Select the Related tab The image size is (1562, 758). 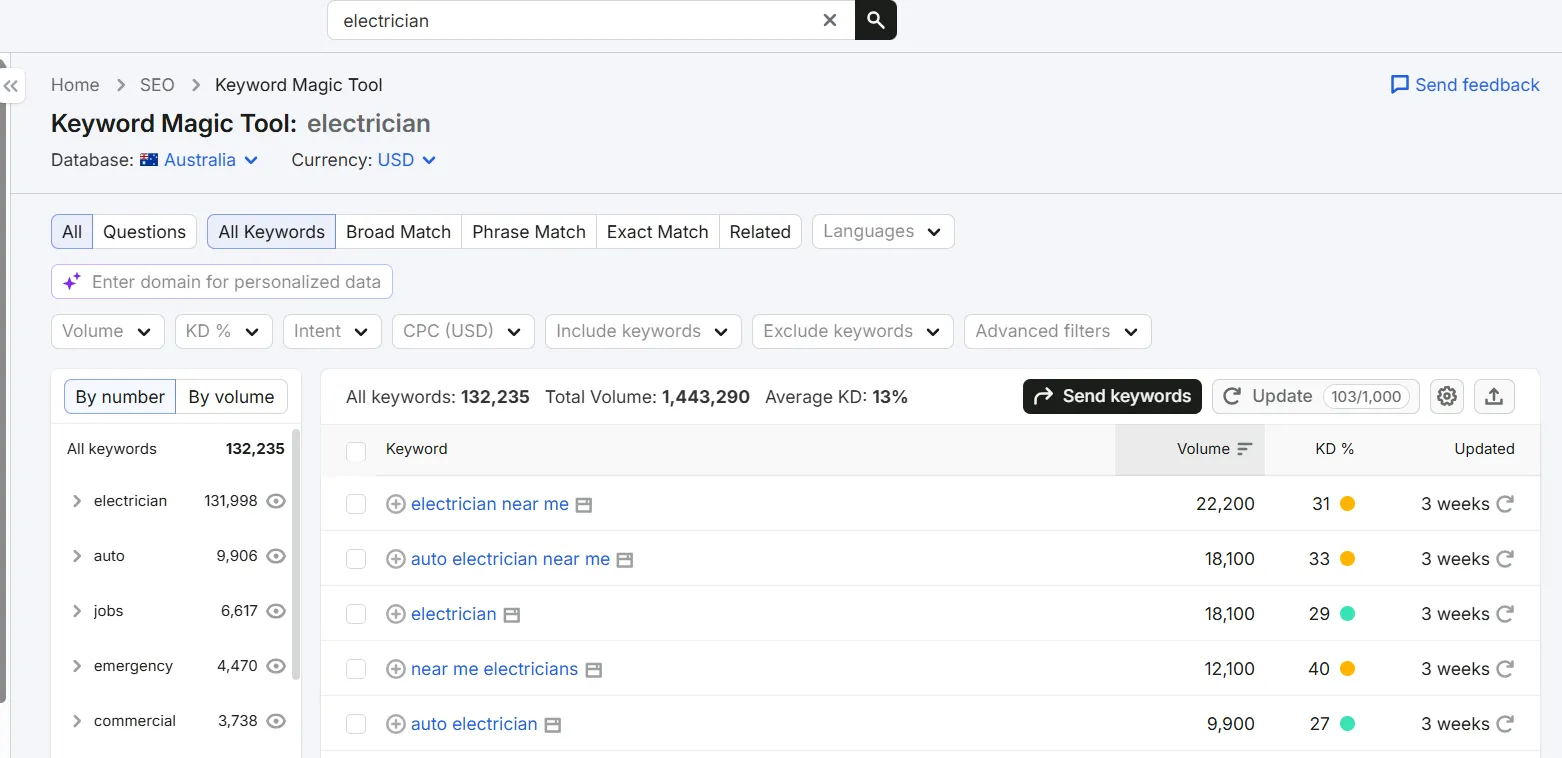tap(760, 231)
